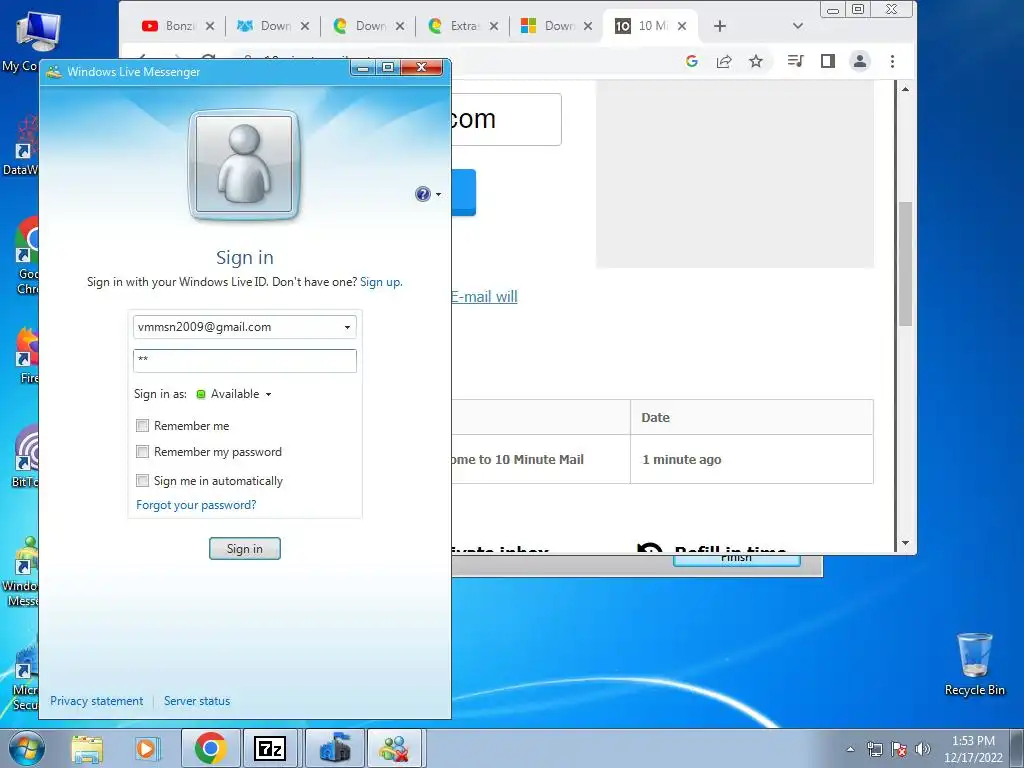Viewport: 1024px width, 768px height.
Task: Switch to the second Down tab in Chrome
Action: (264, 26)
